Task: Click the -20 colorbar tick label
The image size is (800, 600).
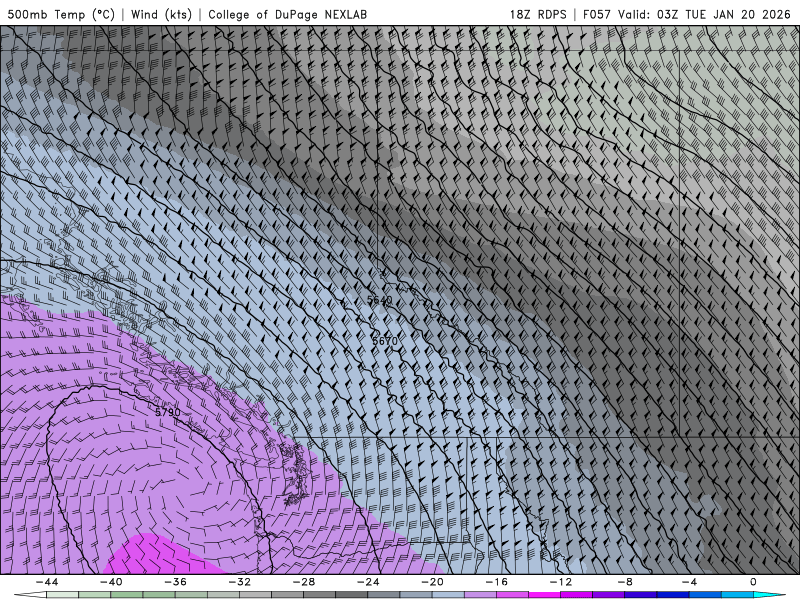Action: (433, 582)
